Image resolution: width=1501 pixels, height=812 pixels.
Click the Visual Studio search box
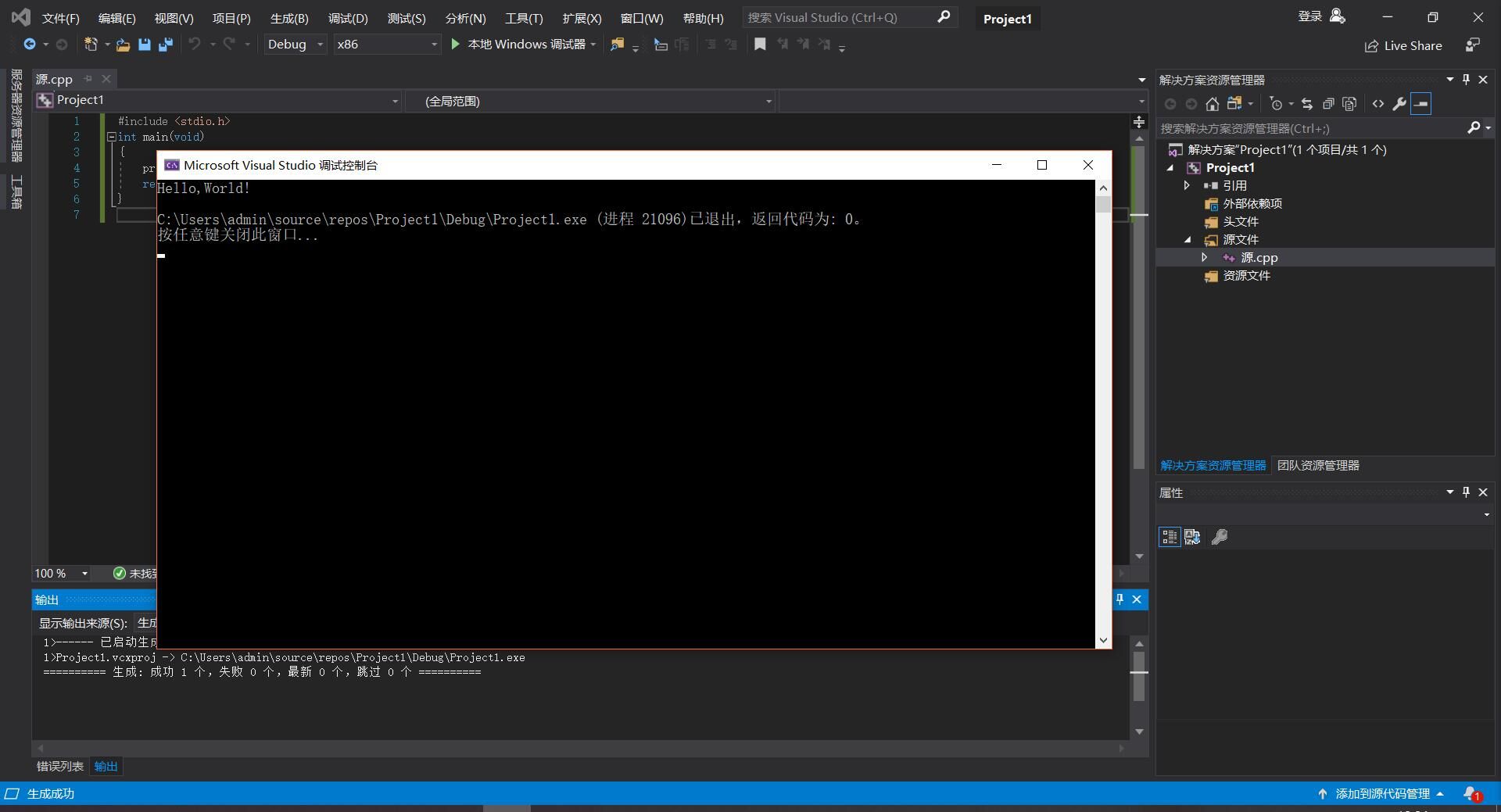pyautogui.click(x=836, y=17)
